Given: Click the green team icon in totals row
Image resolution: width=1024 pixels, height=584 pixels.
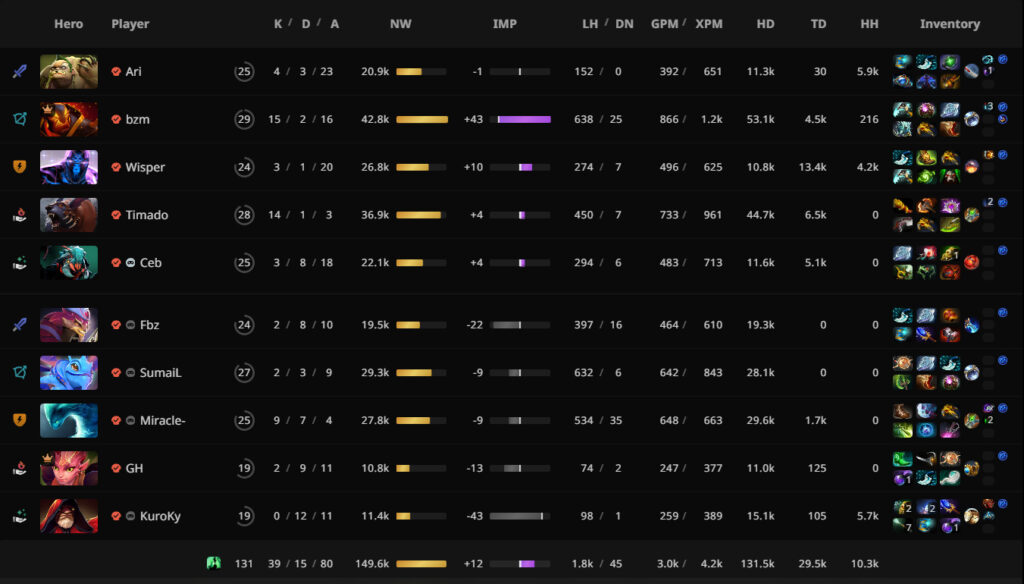Looking at the screenshot, I should click(213, 563).
